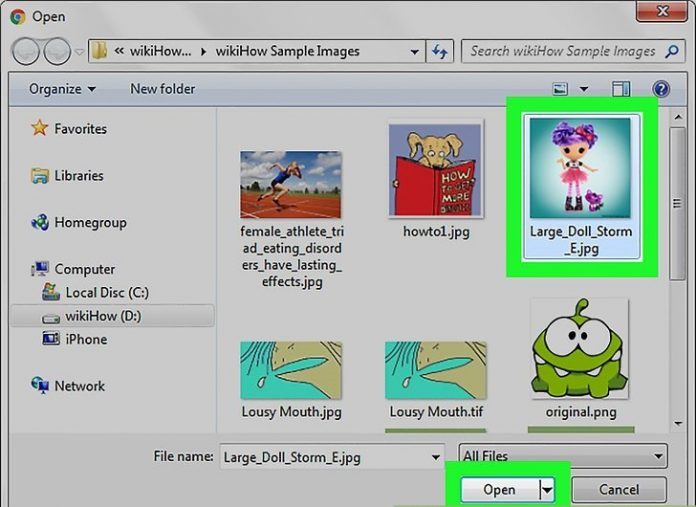Viewport: 696px width, 507px height.
Task: Click the help question mark icon
Action: [x=660, y=89]
